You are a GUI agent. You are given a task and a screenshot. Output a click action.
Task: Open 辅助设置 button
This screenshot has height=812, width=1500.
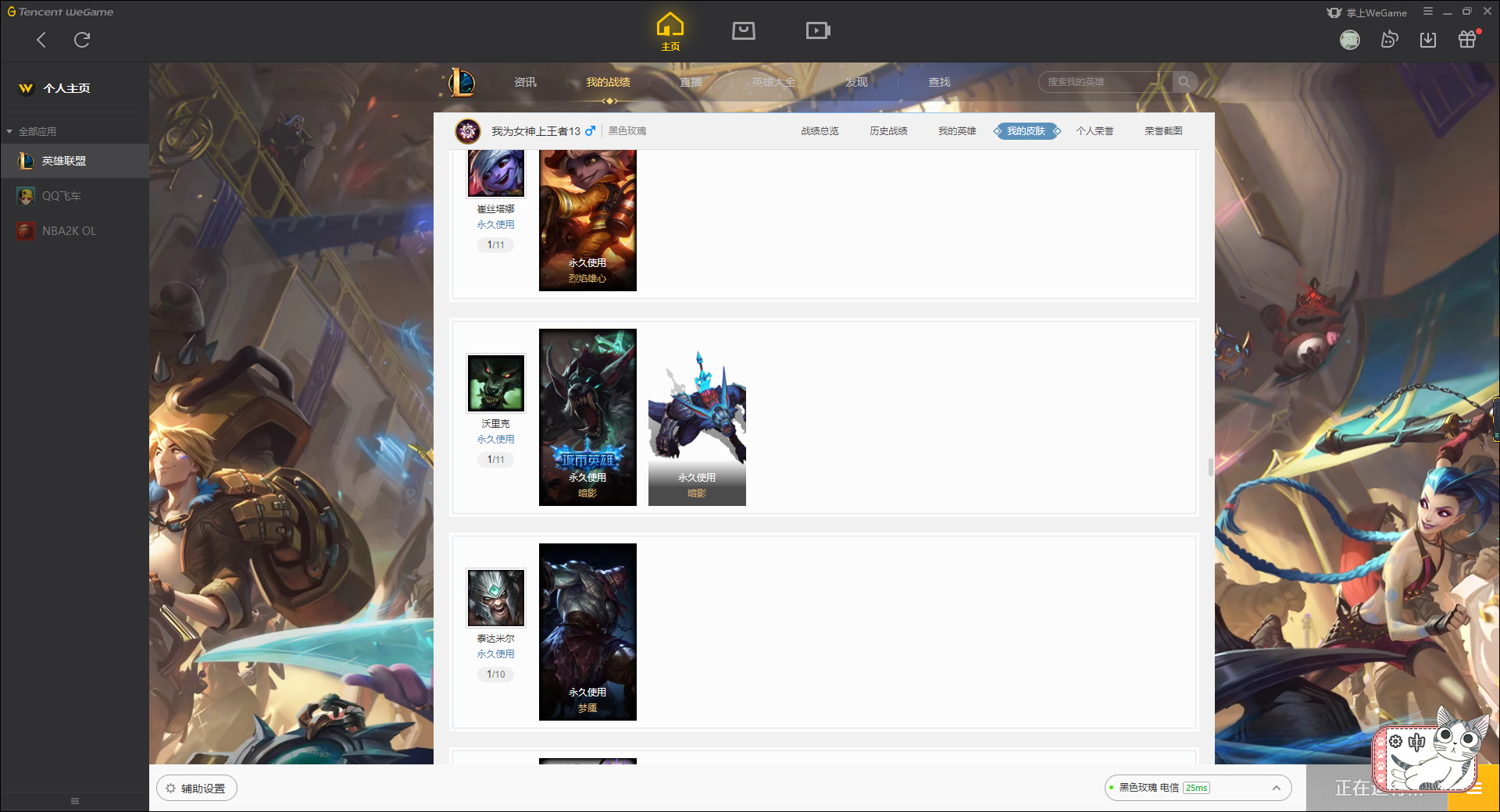pos(197,788)
